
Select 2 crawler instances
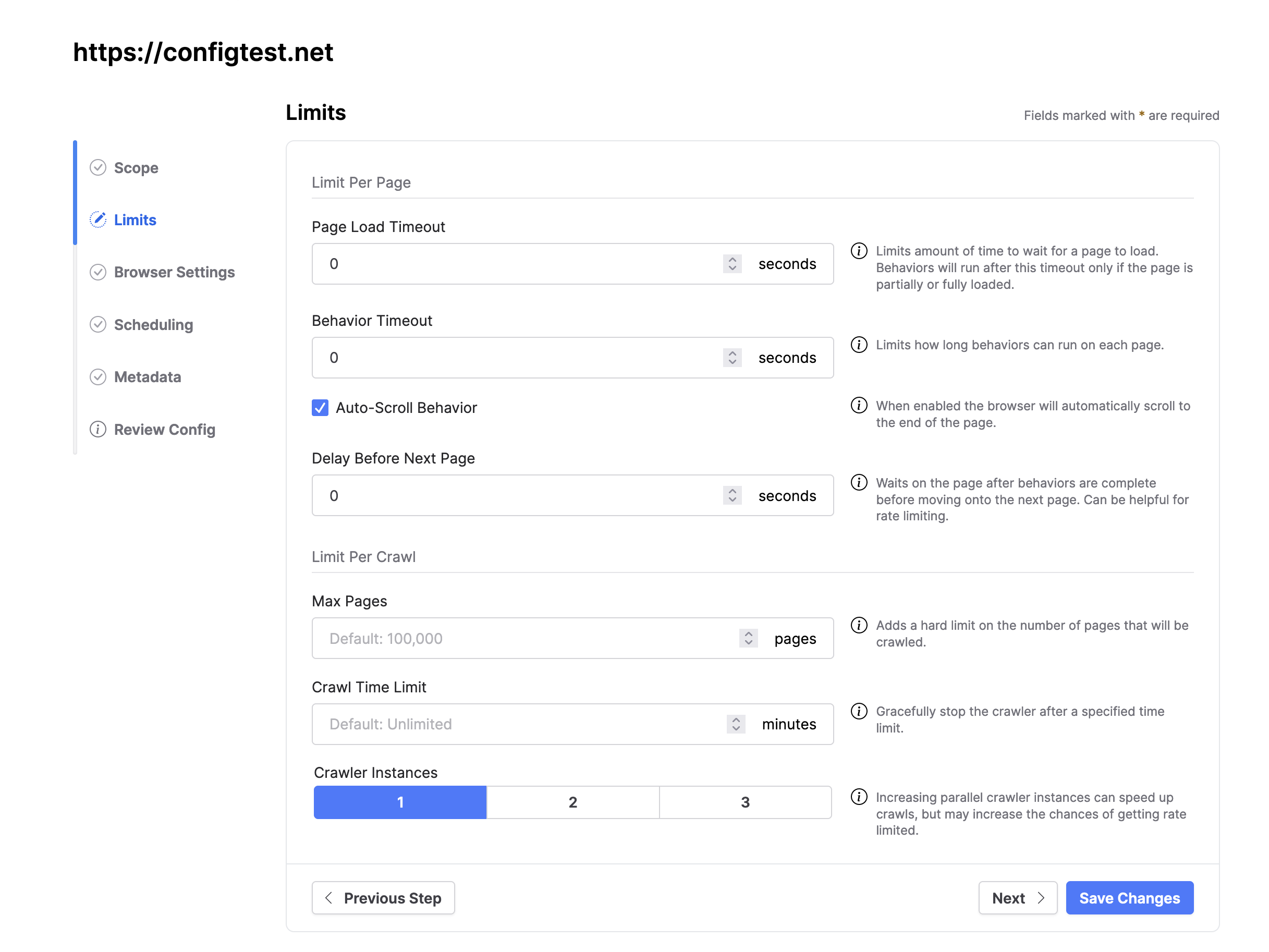coord(572,802)
